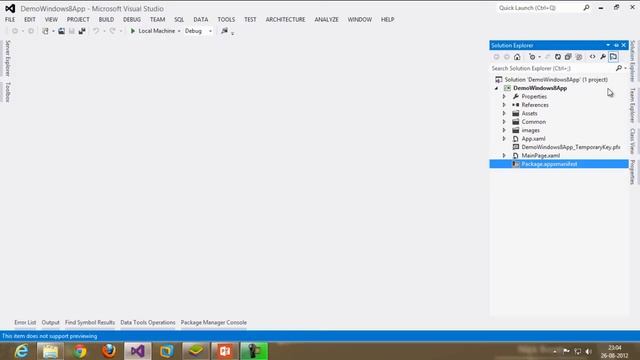Screen dimensions: 640x360
Task: Expand the MainPage.xaml node
Action: (504, 156)
